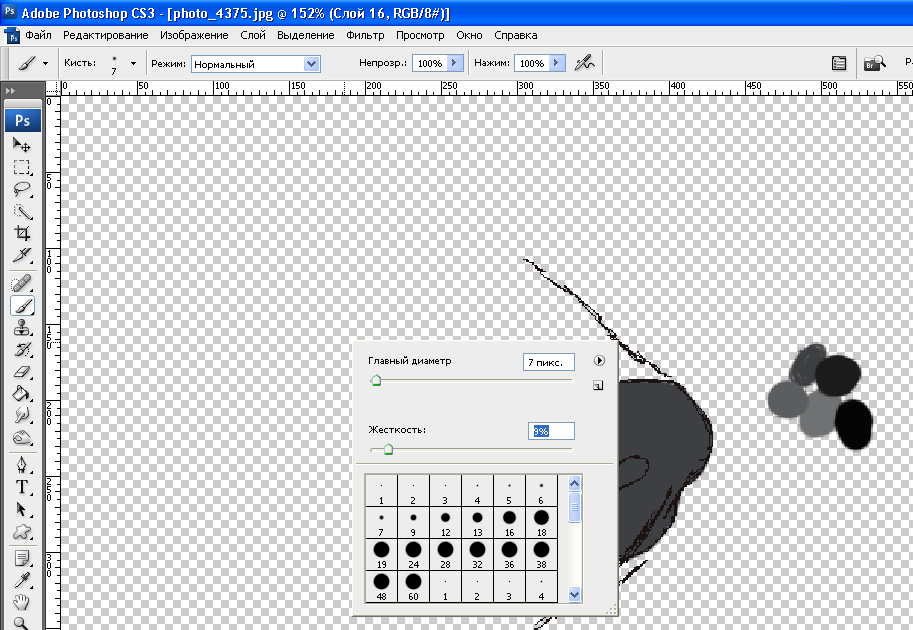Open the Режим blending mode dropdown
This screenshot has width=913, height=630.
point(311,64)
